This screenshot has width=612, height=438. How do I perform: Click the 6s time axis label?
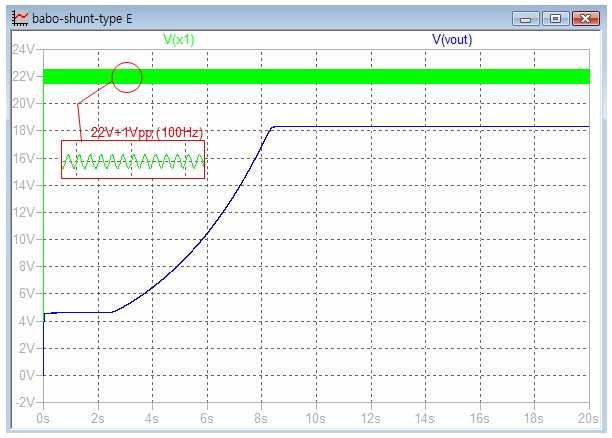click(x=206, y=418)
